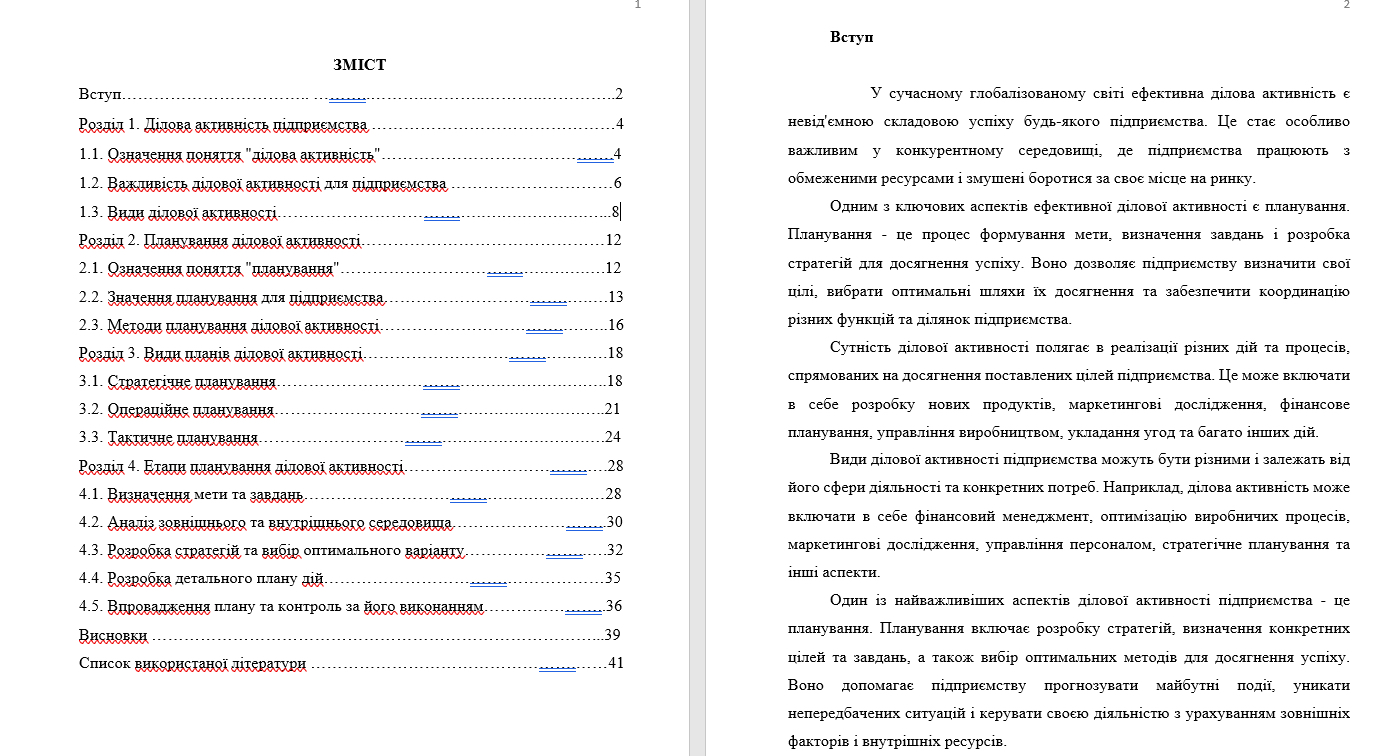Viewport: 1394px width, 756px height.
Task: Click line 'Список використаної літератури'
Action: 351,663
